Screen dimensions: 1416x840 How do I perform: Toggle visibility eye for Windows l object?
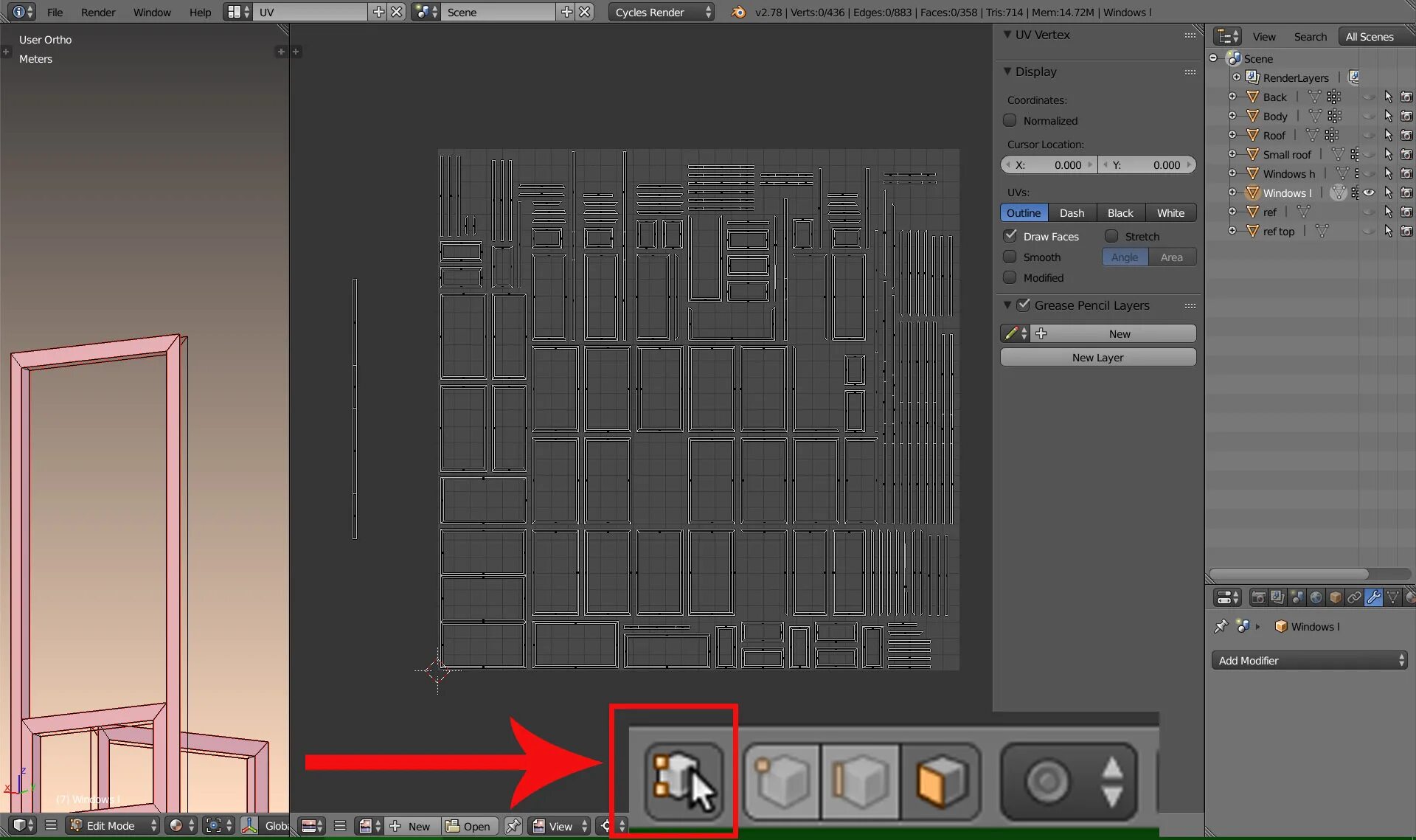tap(1369, 192)
